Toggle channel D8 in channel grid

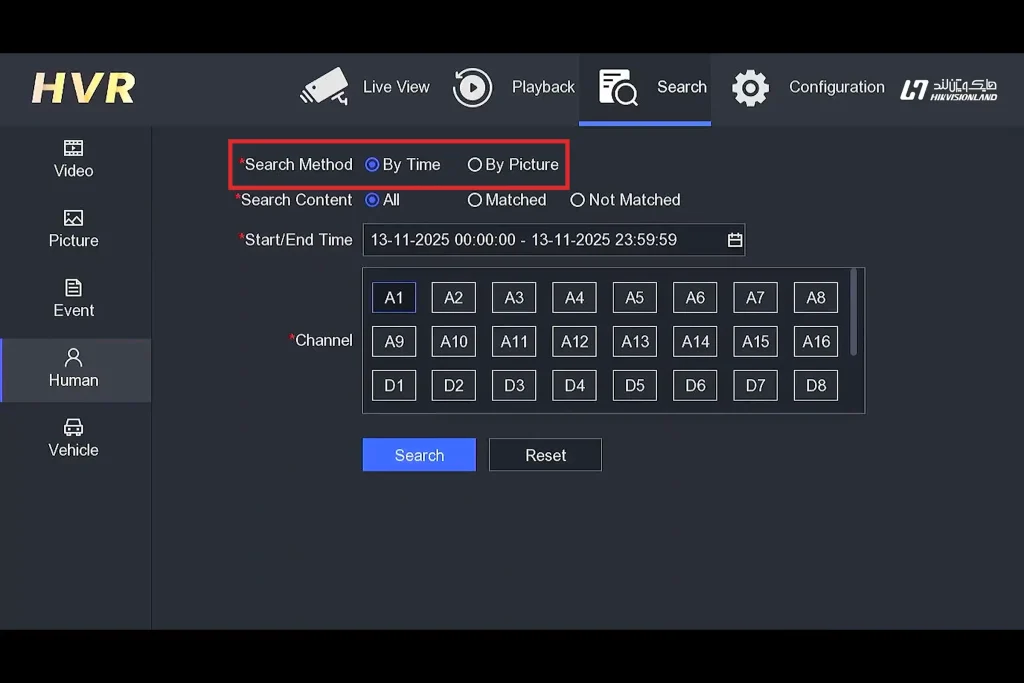click(x=816, y=385)
